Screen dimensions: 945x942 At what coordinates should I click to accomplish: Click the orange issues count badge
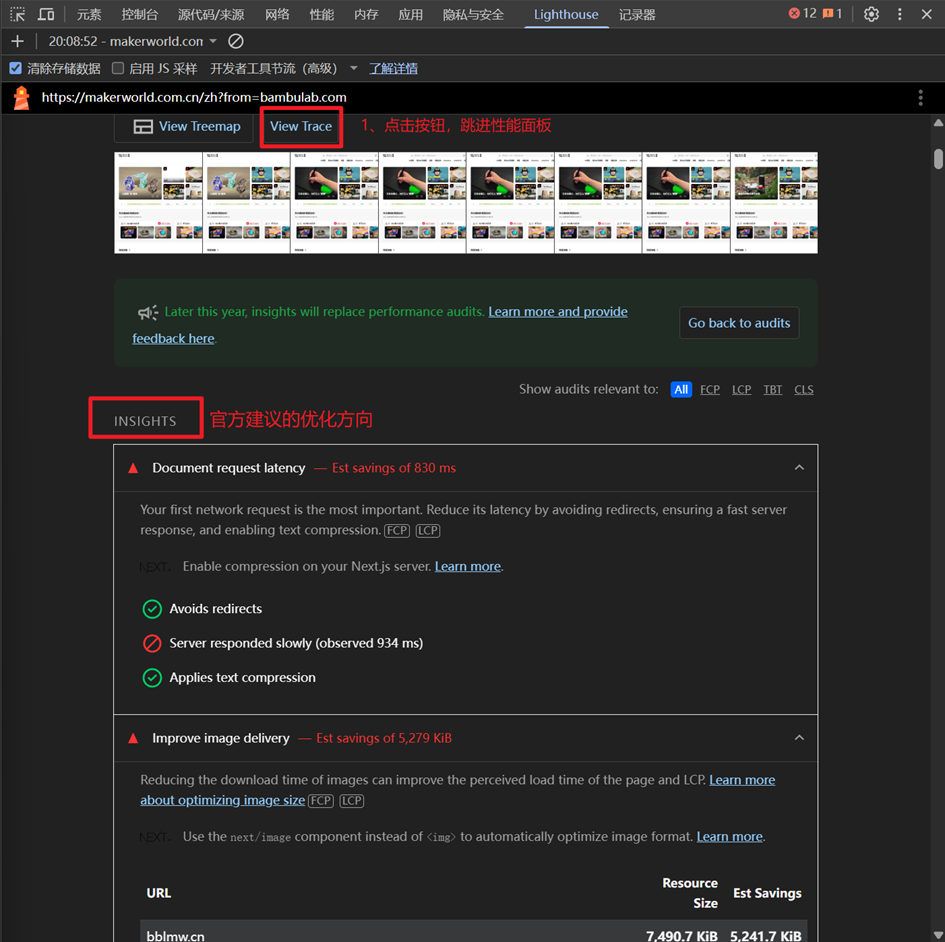832,13
